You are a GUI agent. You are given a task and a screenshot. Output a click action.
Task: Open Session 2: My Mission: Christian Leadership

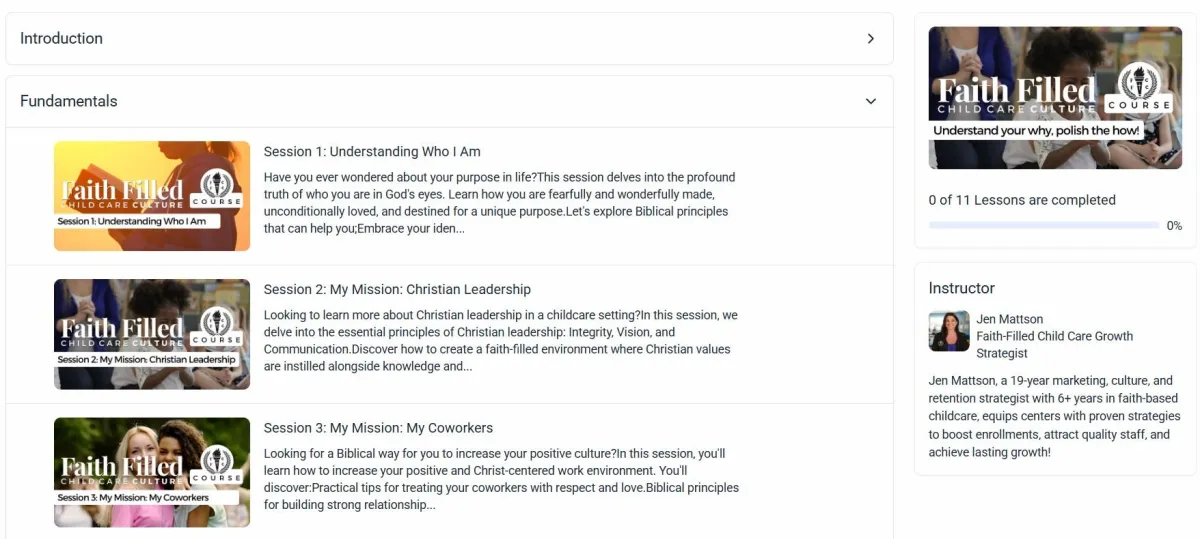[x=397, y=290]
